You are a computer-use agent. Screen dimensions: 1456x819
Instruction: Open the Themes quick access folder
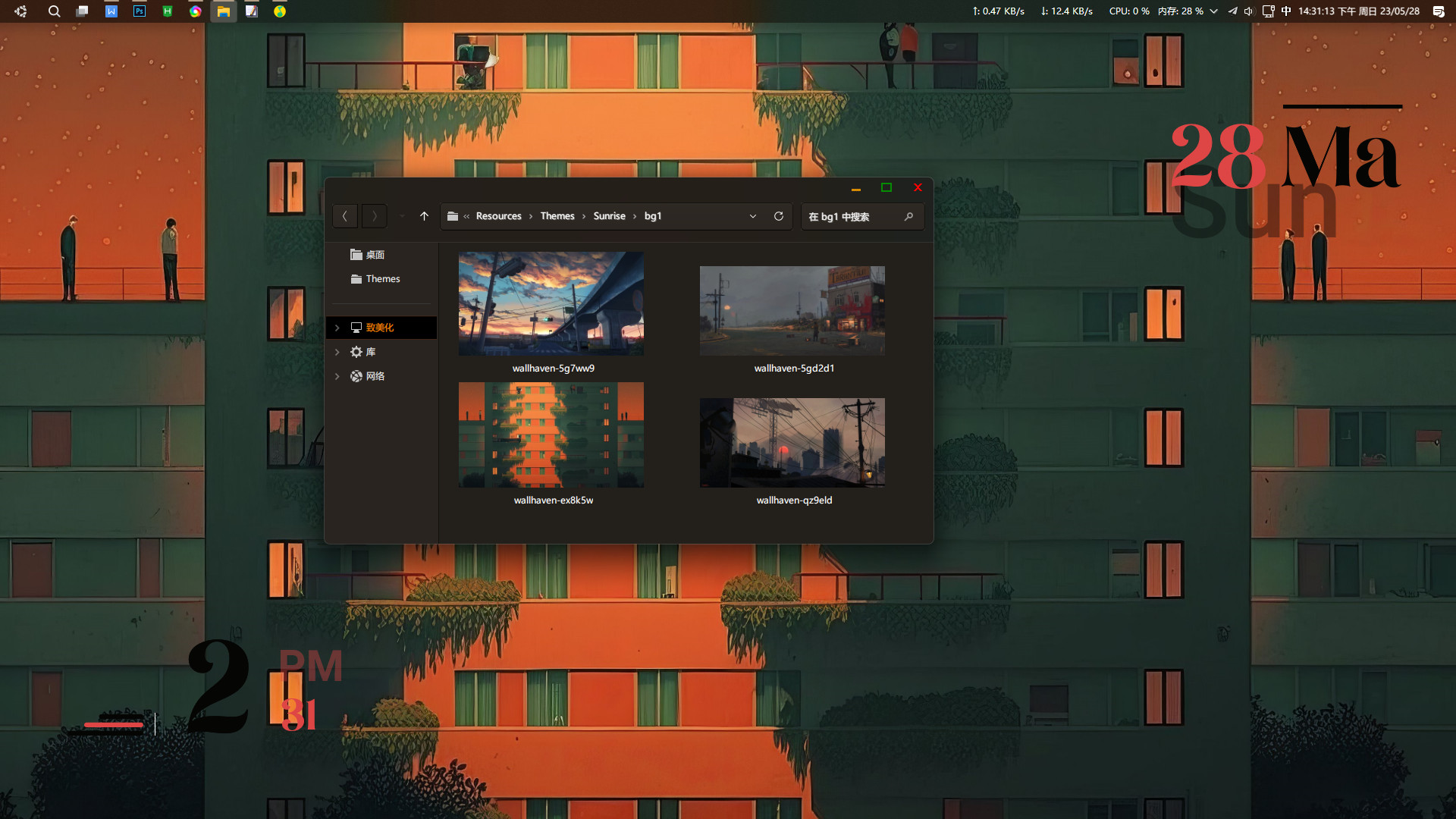tap(382, 279)
